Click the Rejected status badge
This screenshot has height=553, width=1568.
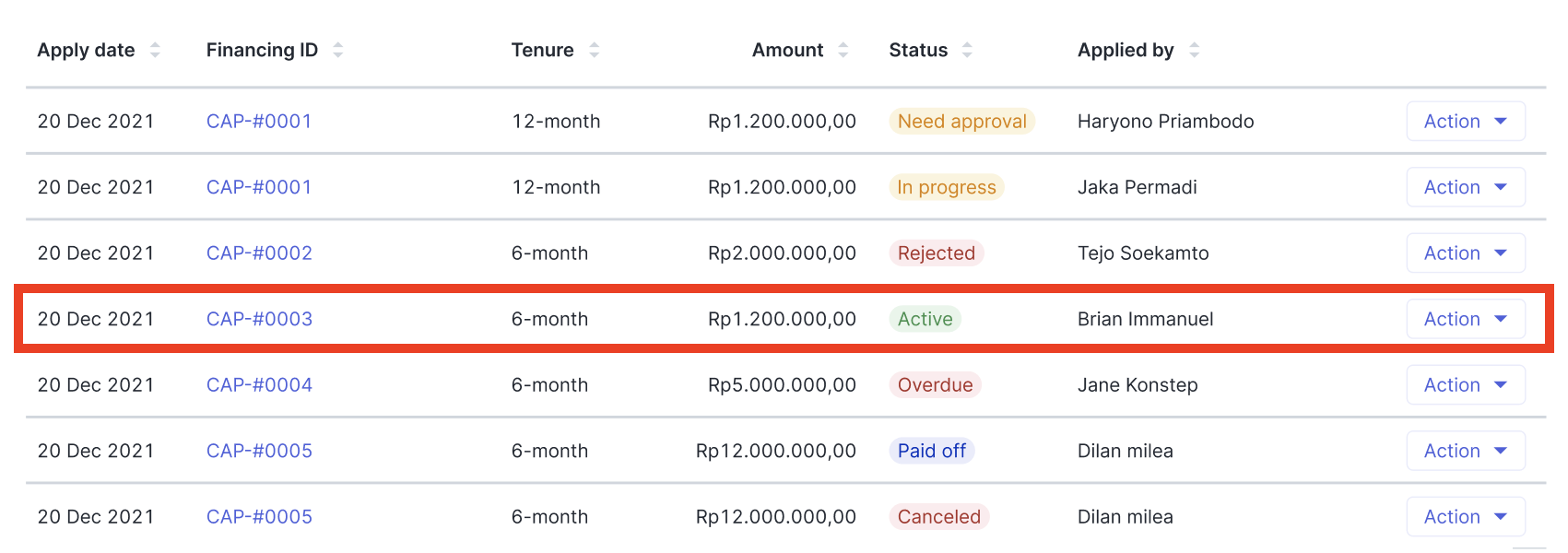pos(936,253)
